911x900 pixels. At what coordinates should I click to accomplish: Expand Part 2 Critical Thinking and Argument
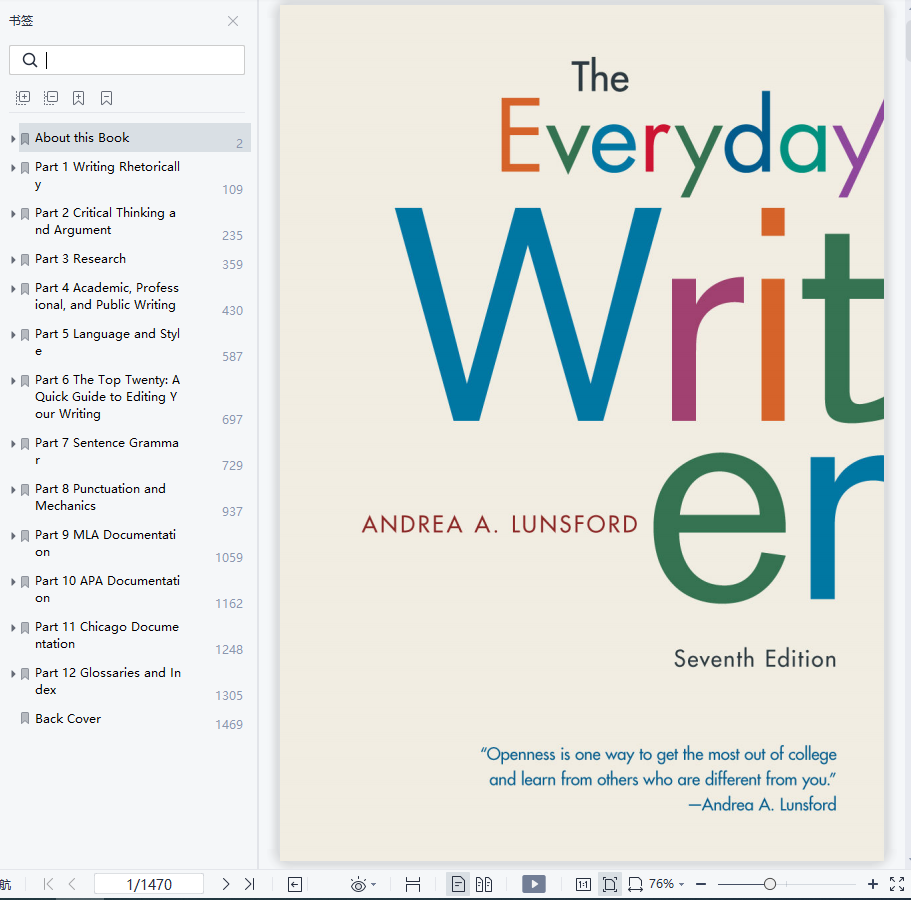[13, 214]
